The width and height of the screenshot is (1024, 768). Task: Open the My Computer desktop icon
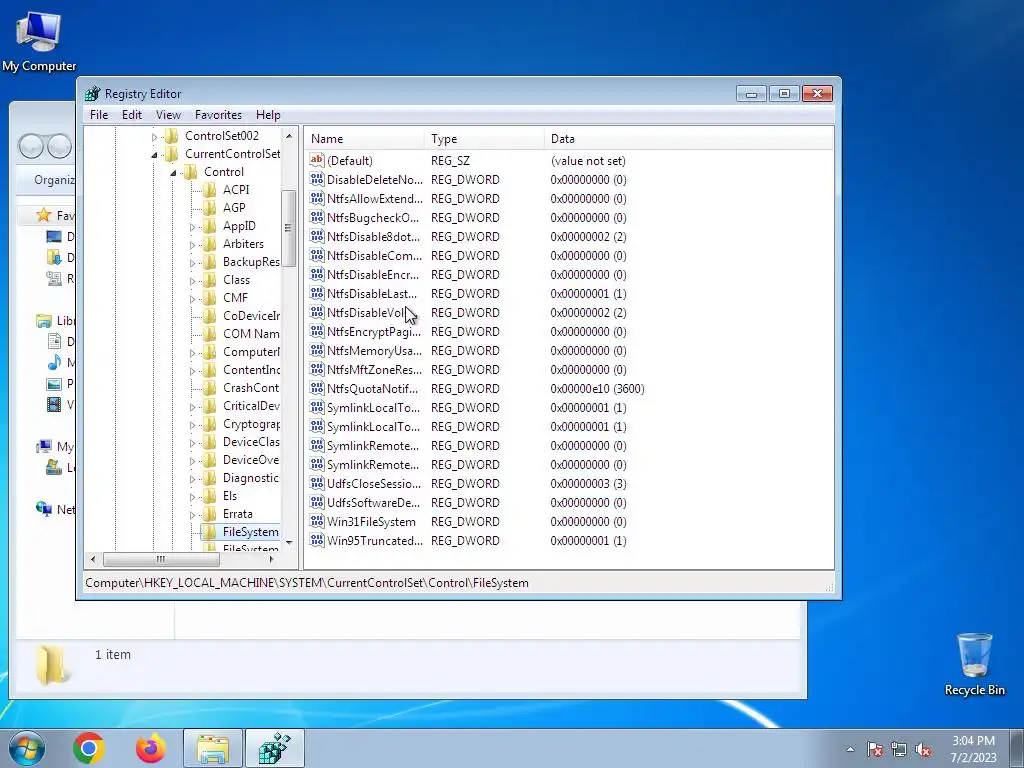(39, 41)
